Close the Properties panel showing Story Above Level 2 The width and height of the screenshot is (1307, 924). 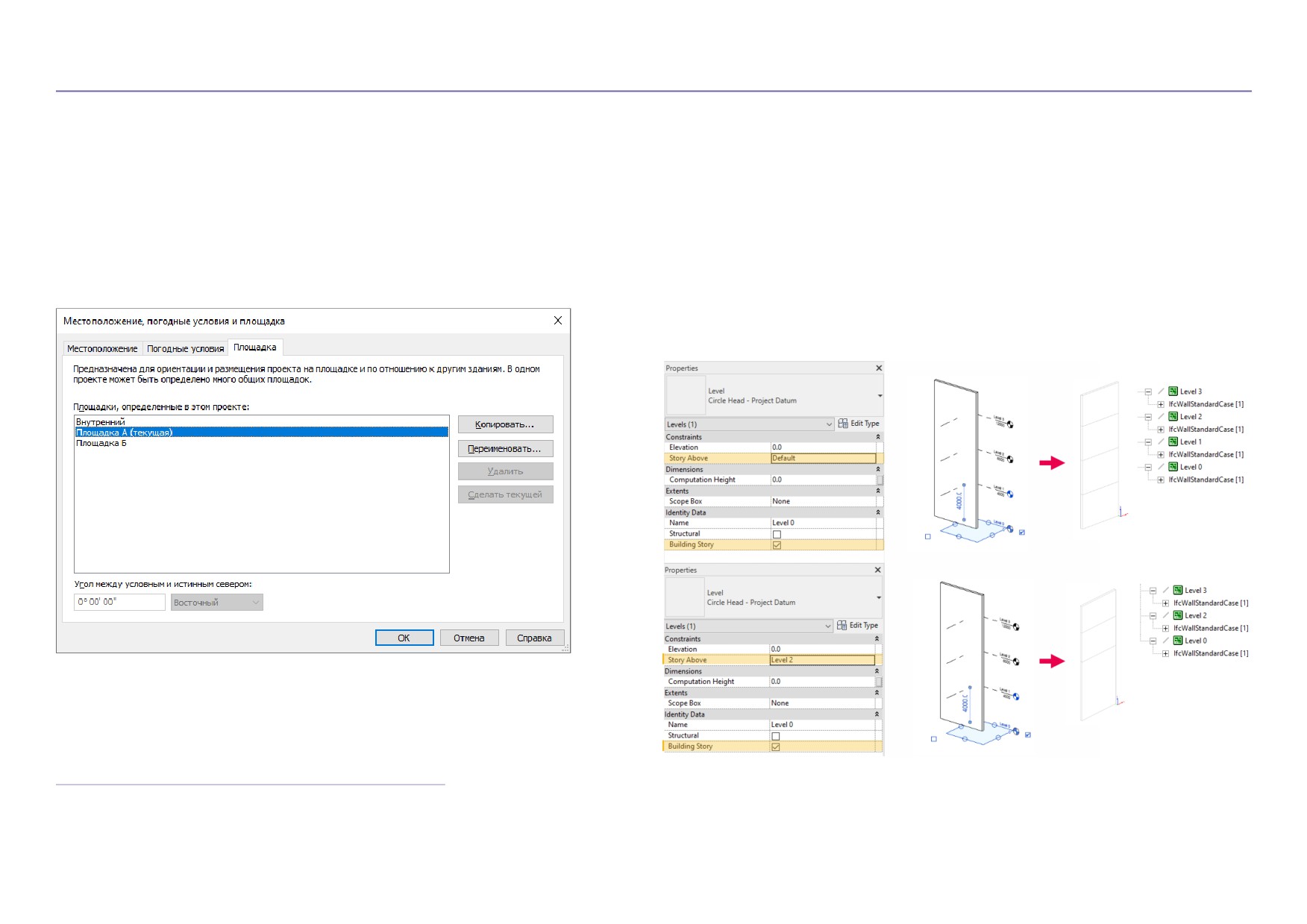[878, 571]
